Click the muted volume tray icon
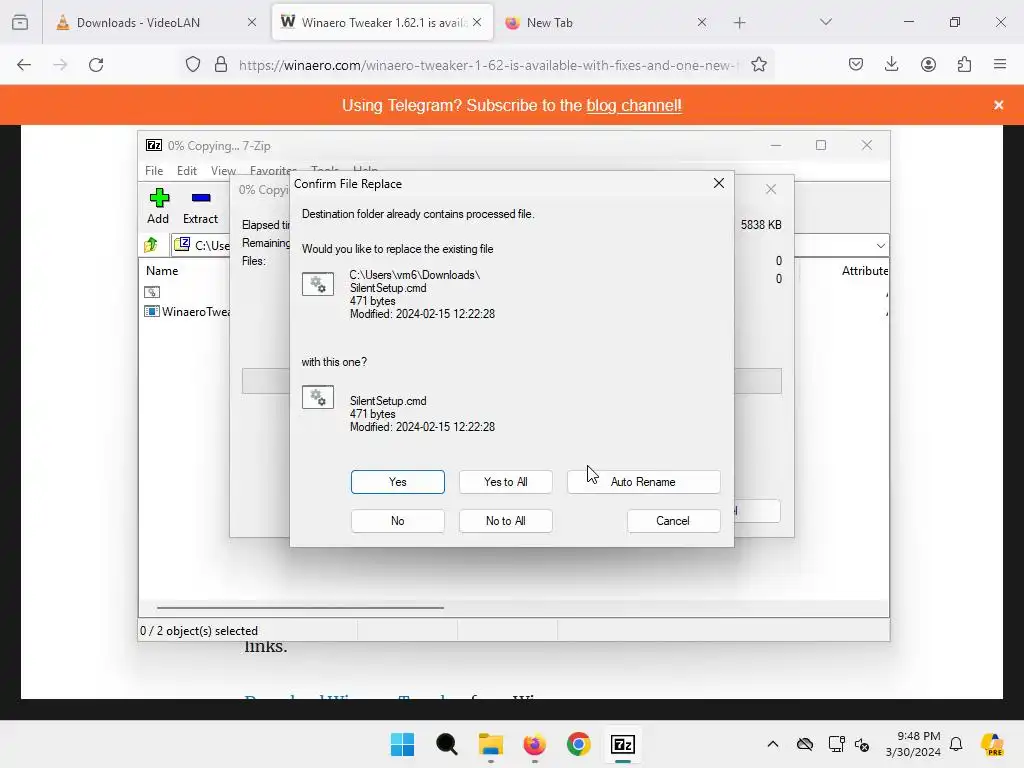1024x768 pixels. pyautogui.click(x=862, y=744)
